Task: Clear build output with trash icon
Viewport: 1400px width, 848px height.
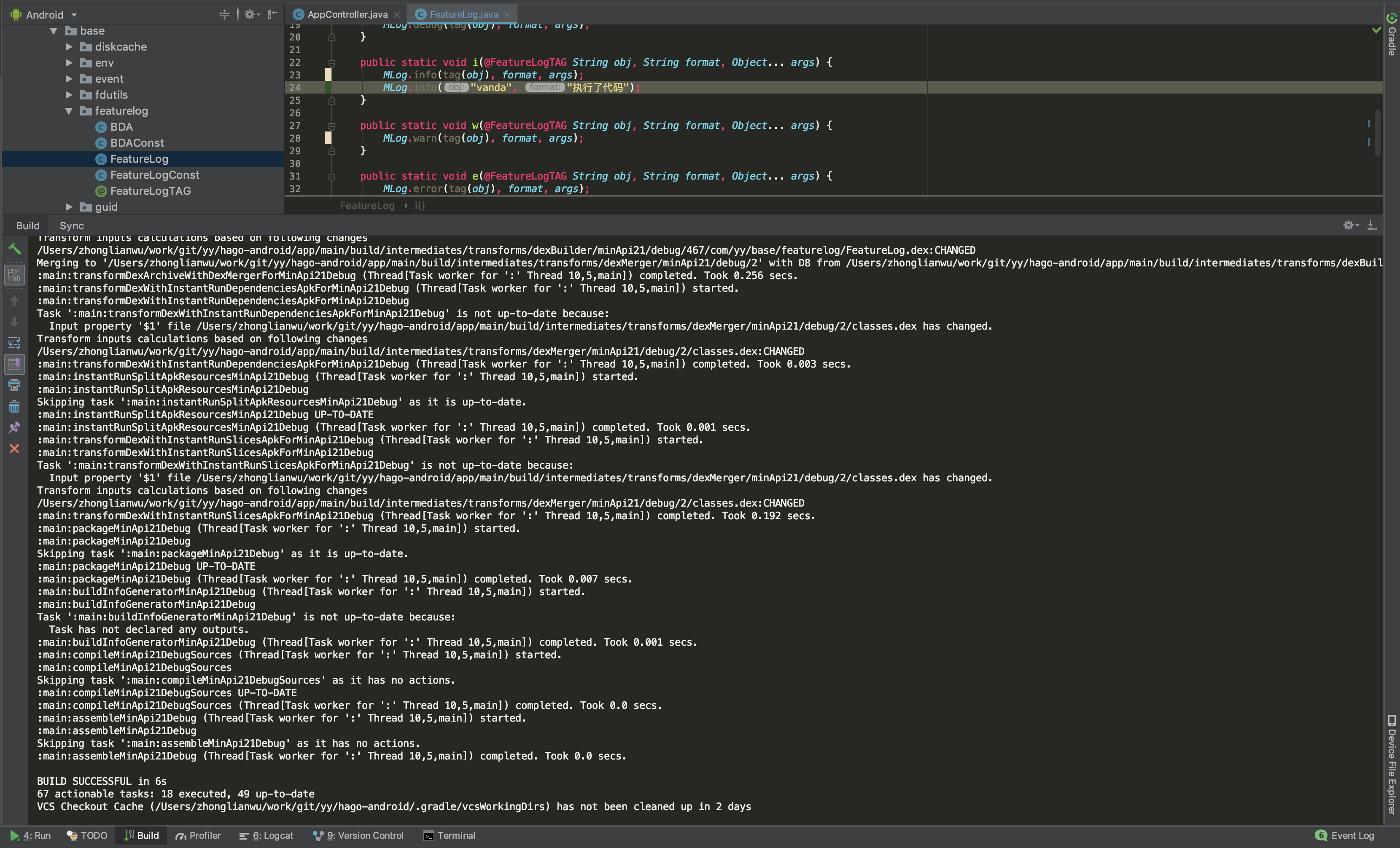Action: 15,407
